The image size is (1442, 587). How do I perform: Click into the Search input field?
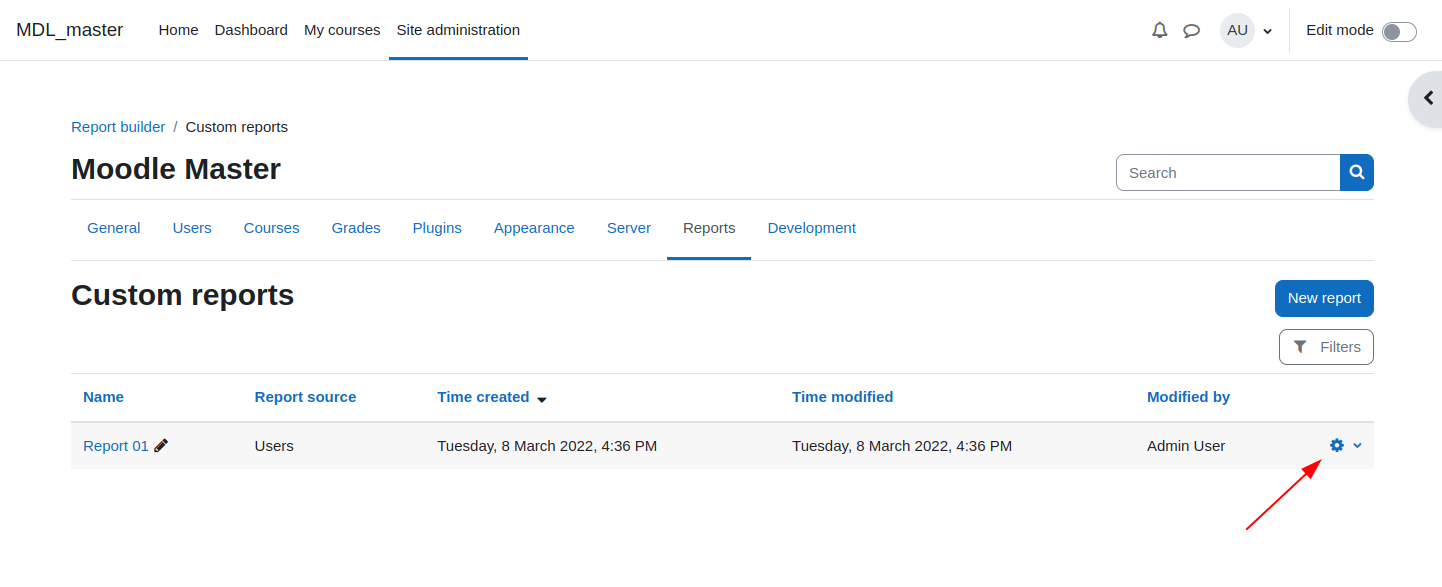coord(1228,172)
